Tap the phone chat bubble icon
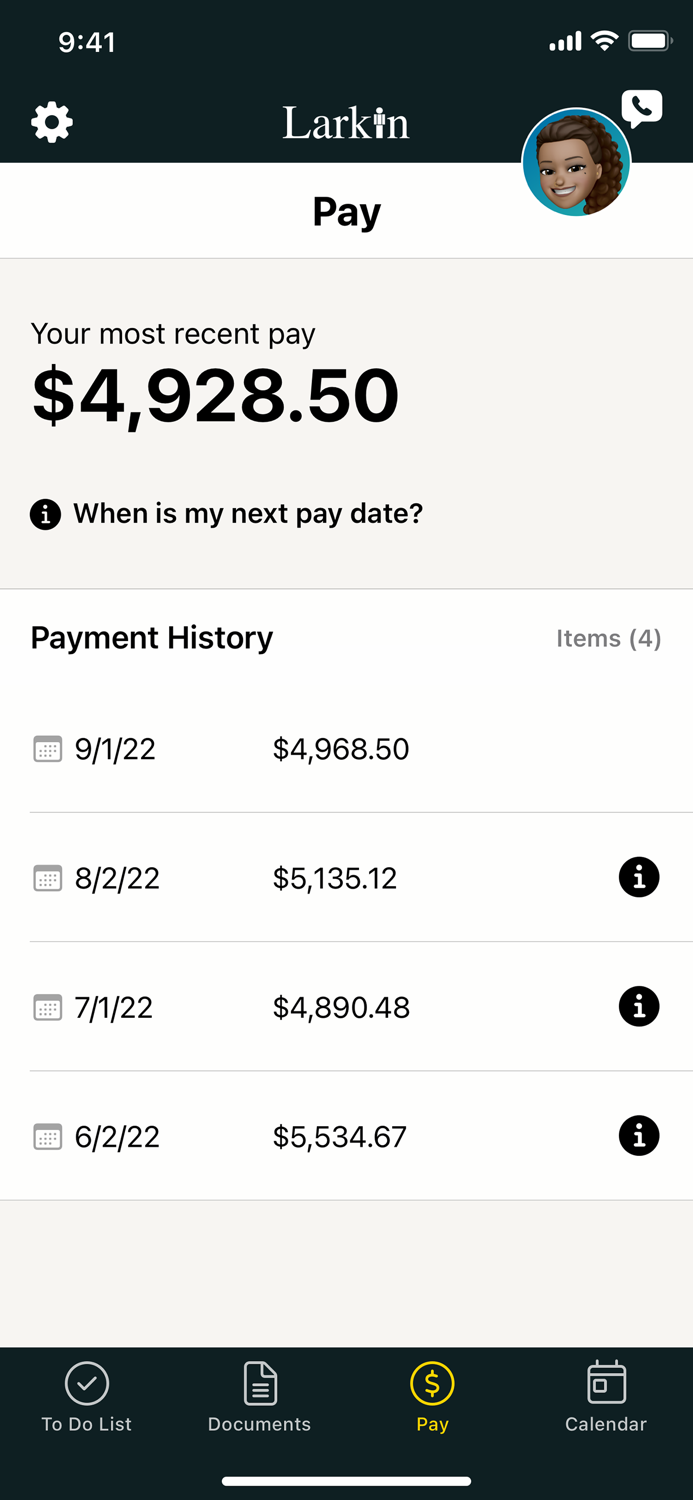693x1500 pixels. pos(642,107)
